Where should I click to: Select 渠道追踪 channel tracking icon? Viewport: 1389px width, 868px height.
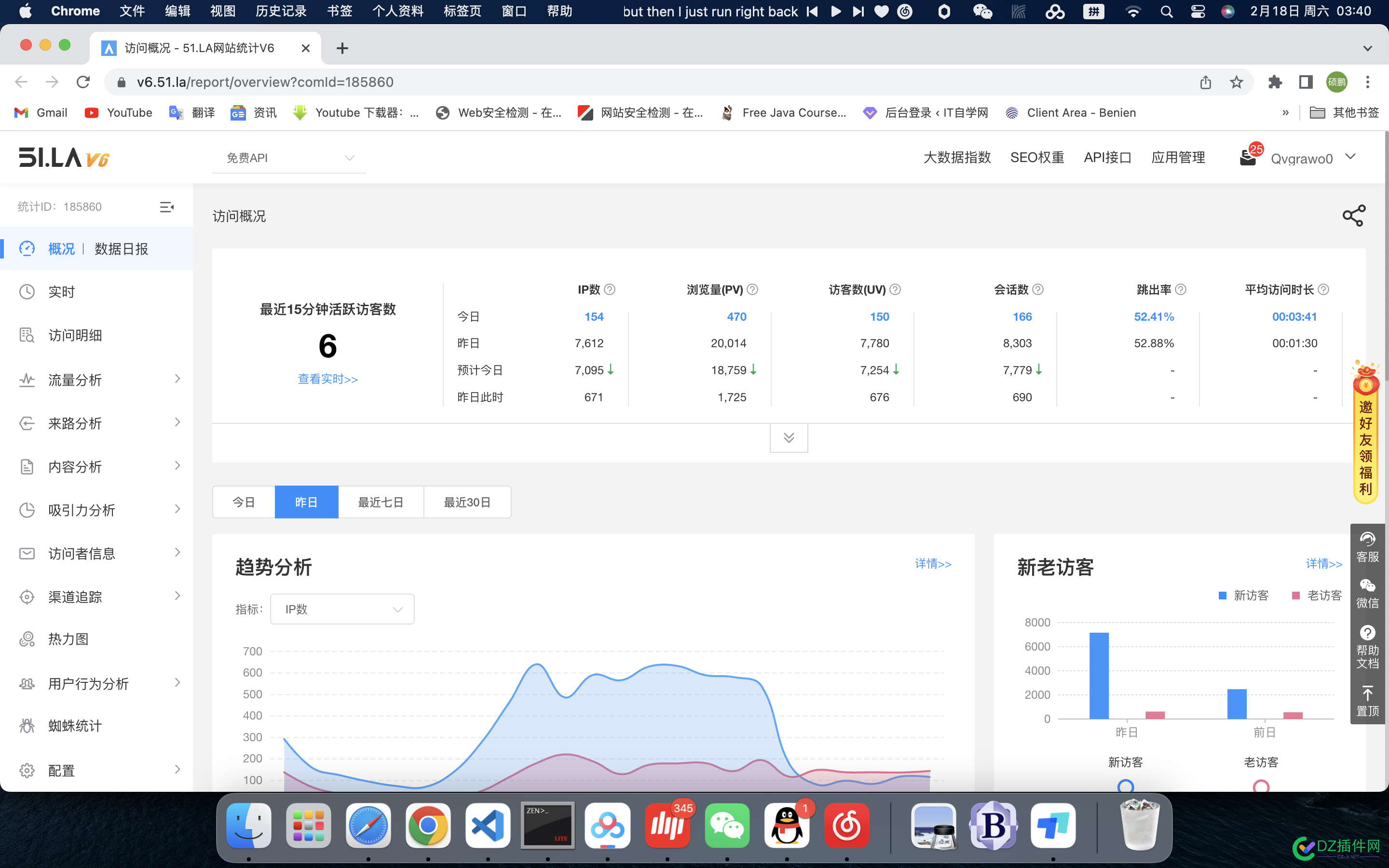click(28, 597)
